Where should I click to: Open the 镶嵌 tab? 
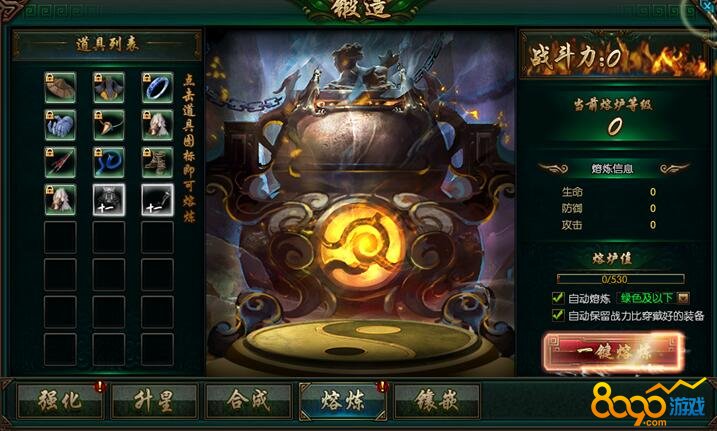pos(437,401)
